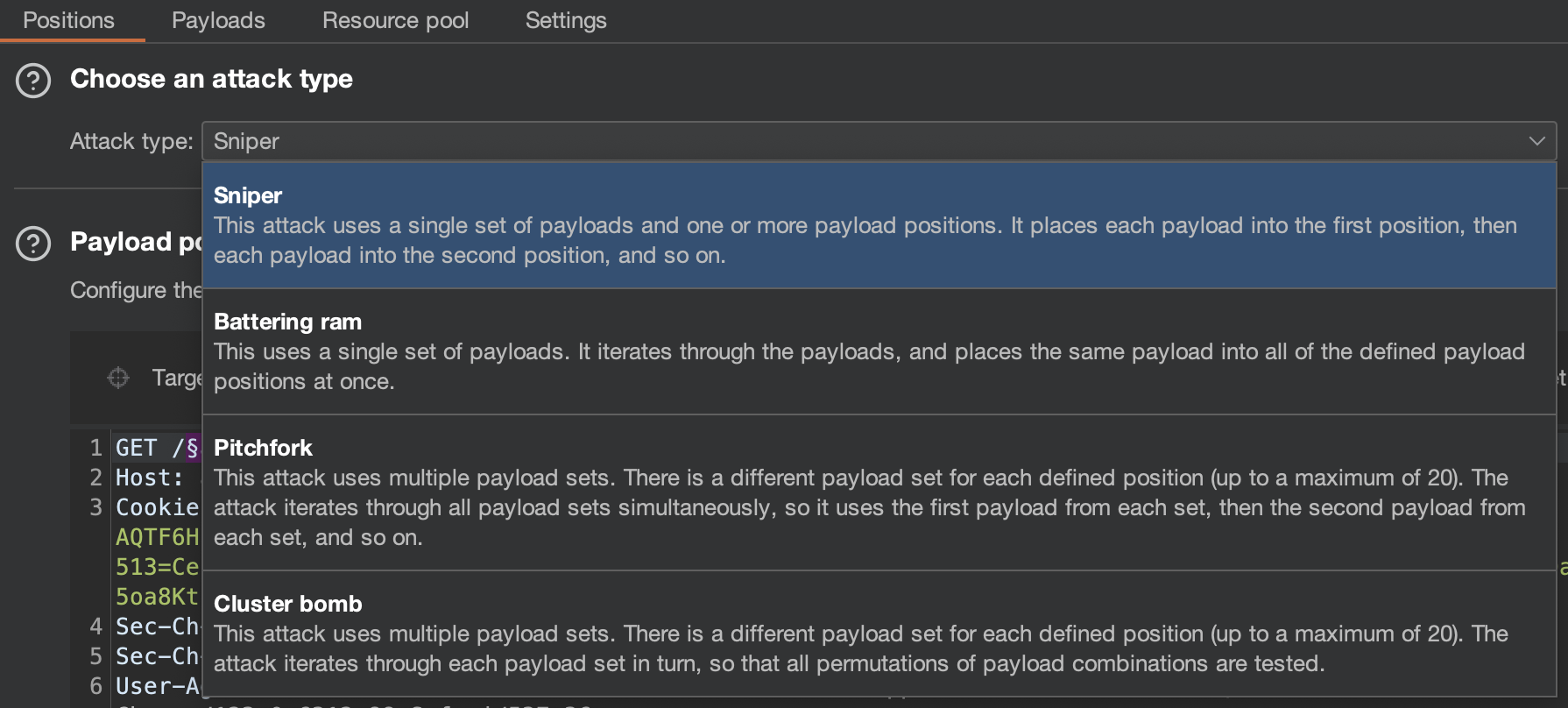The image size is (1568, 708).
Task: Place cursor on the Host header line
Action: pyautogui.click(x=149, y=478)
